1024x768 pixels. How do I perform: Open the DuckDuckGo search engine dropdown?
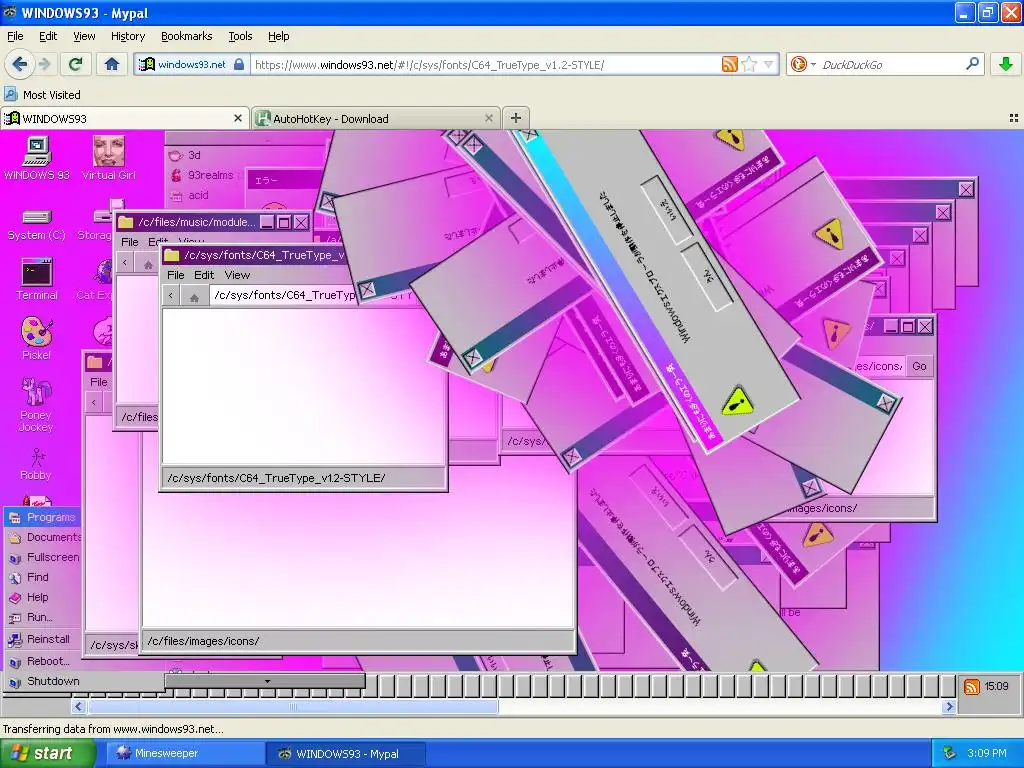tap(803, 64)
